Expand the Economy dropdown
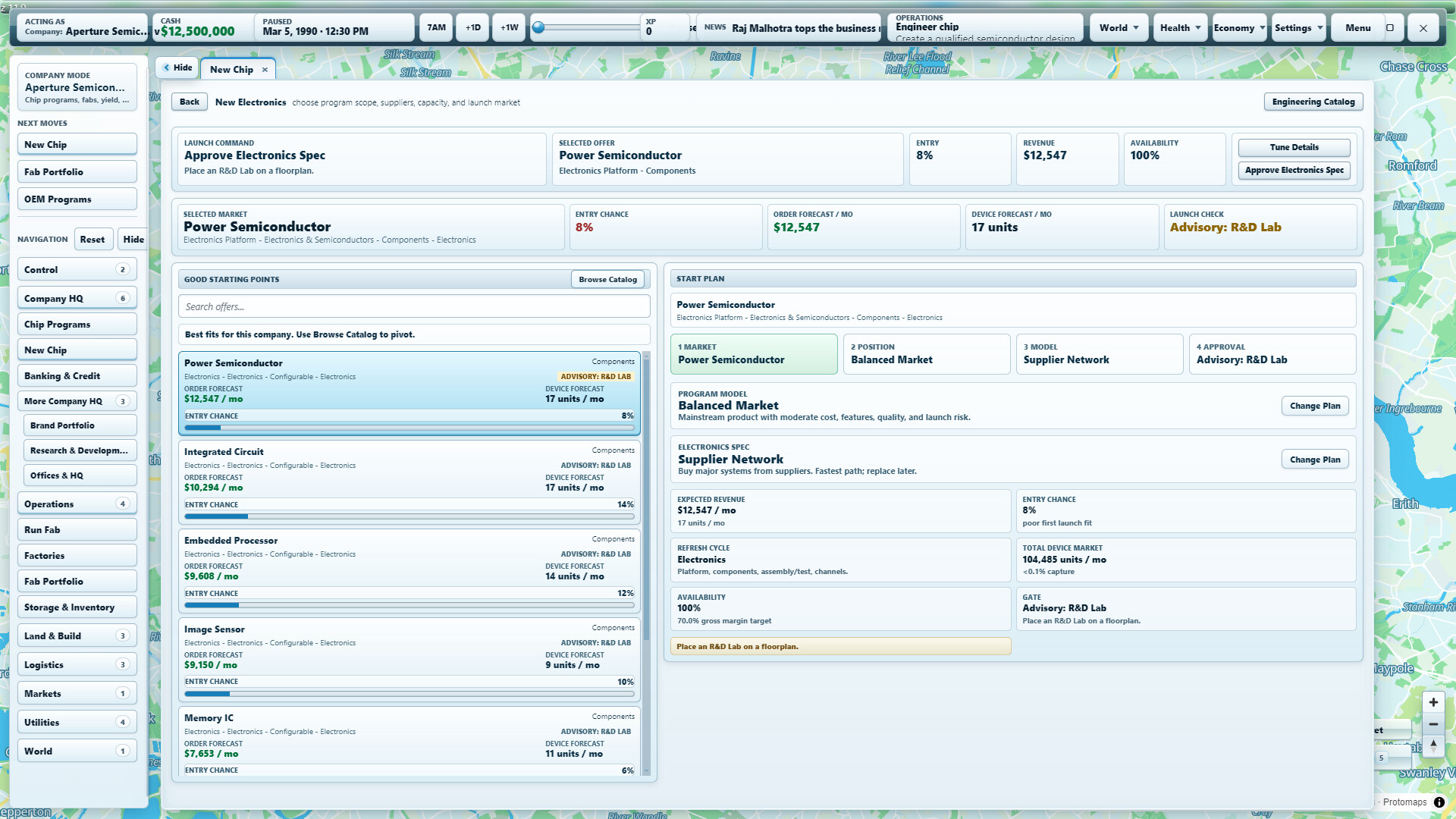This screenshot has height=819, width=1456. pyautogui.click(x=1239, y=28)
